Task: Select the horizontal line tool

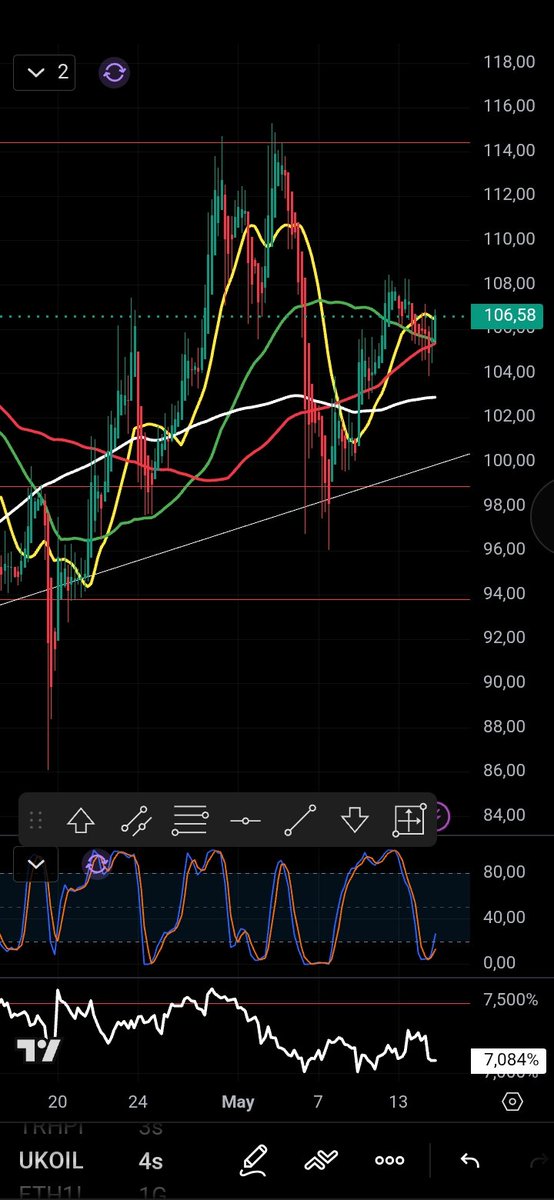Action: tap(245, 821)
